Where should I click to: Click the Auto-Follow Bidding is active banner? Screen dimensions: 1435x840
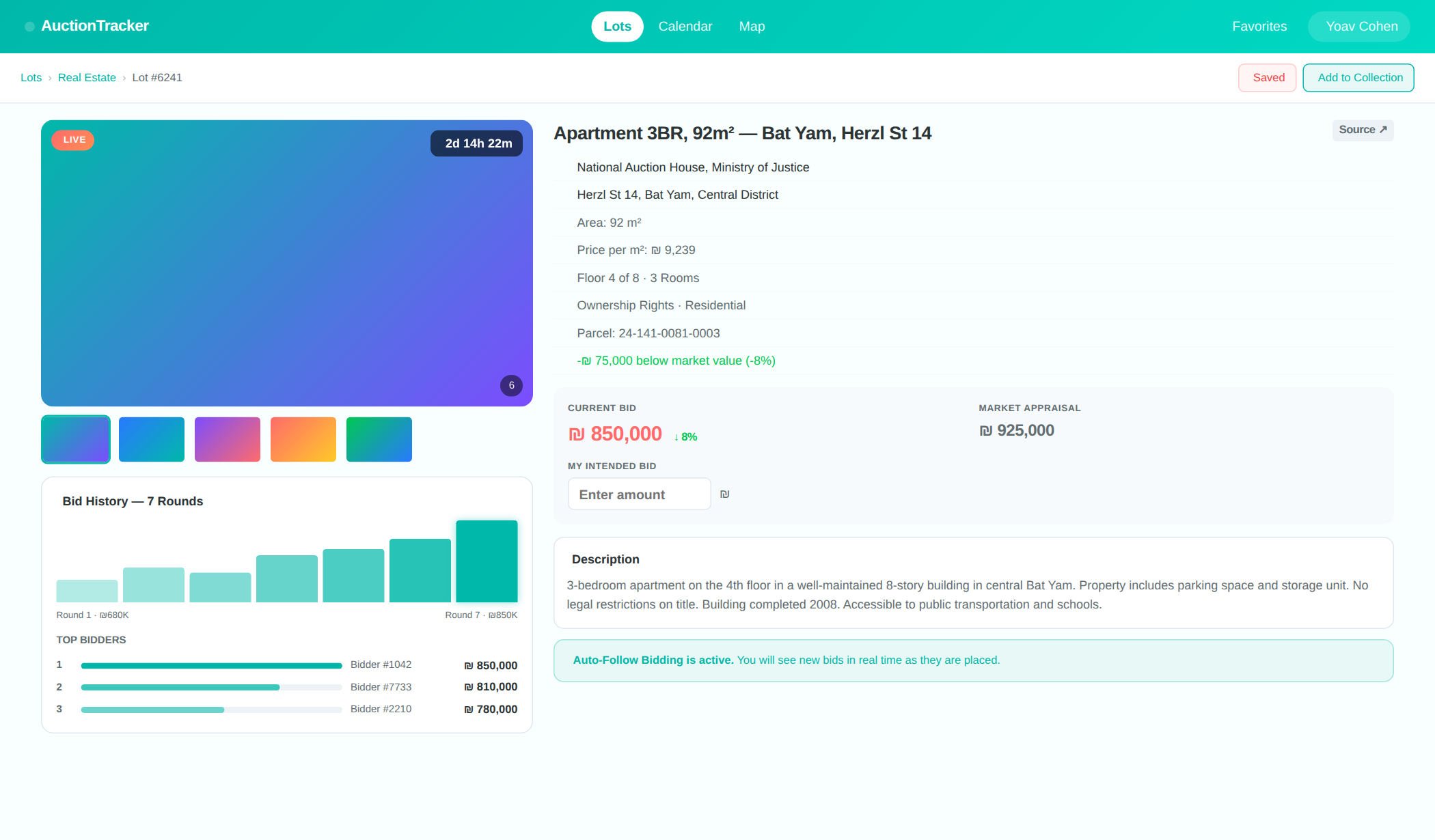coord(973,660)
